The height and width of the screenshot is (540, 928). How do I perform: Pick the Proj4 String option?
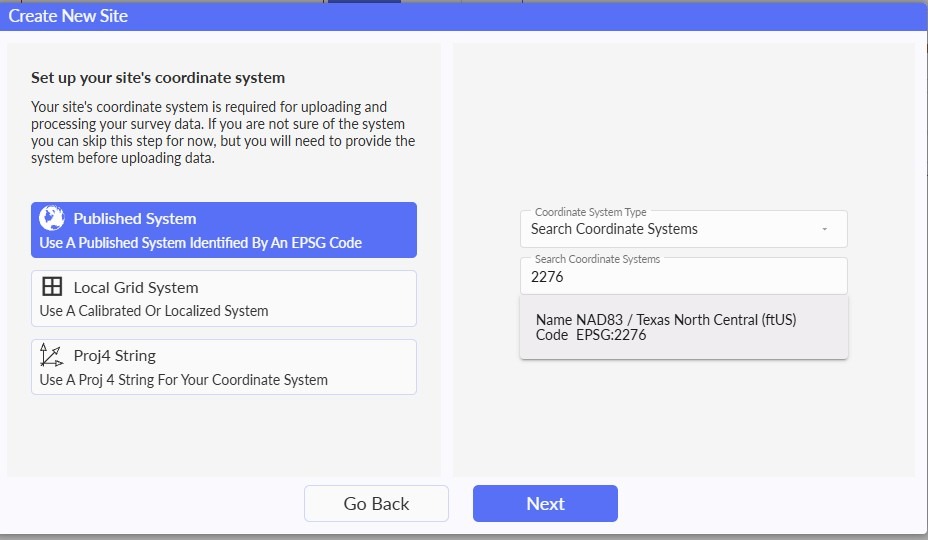[224, 367]
